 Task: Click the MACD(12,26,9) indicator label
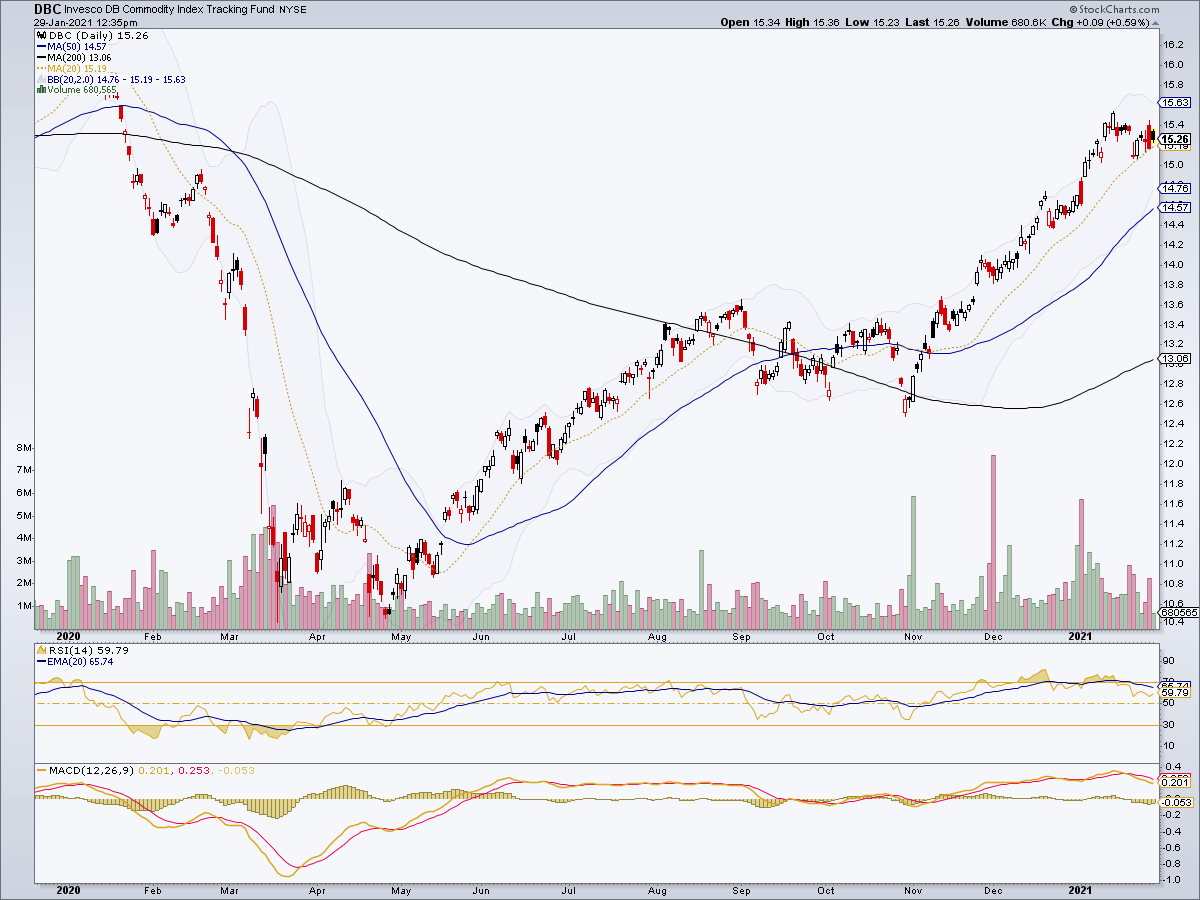(91, 770)
